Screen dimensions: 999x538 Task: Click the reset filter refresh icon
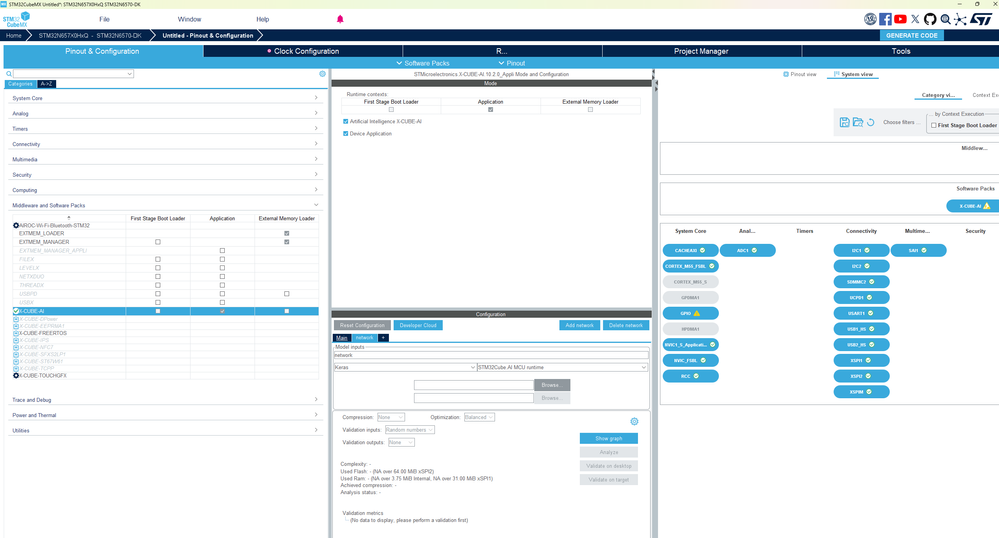point(871,122)
